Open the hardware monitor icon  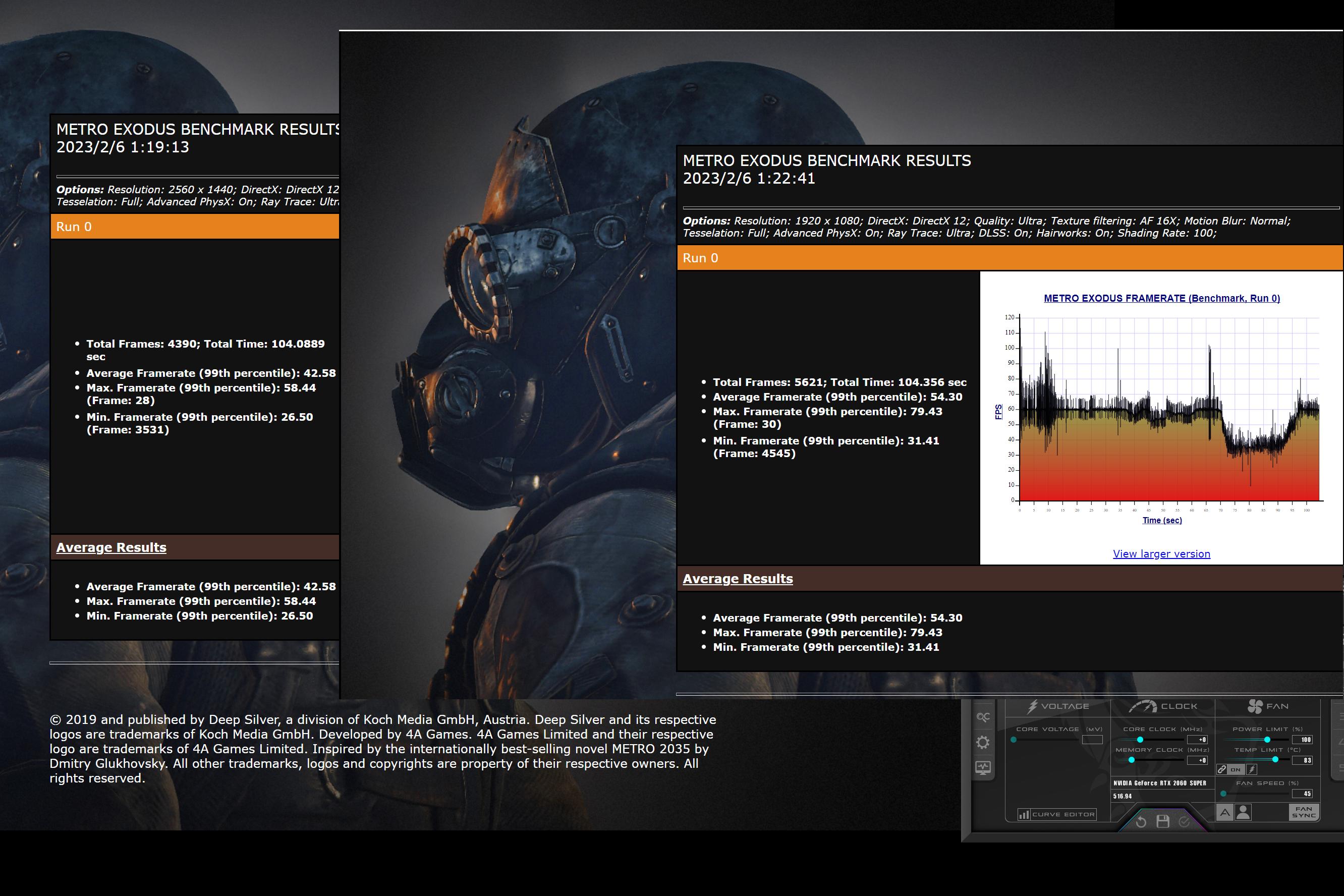click(x=983, y=767)
